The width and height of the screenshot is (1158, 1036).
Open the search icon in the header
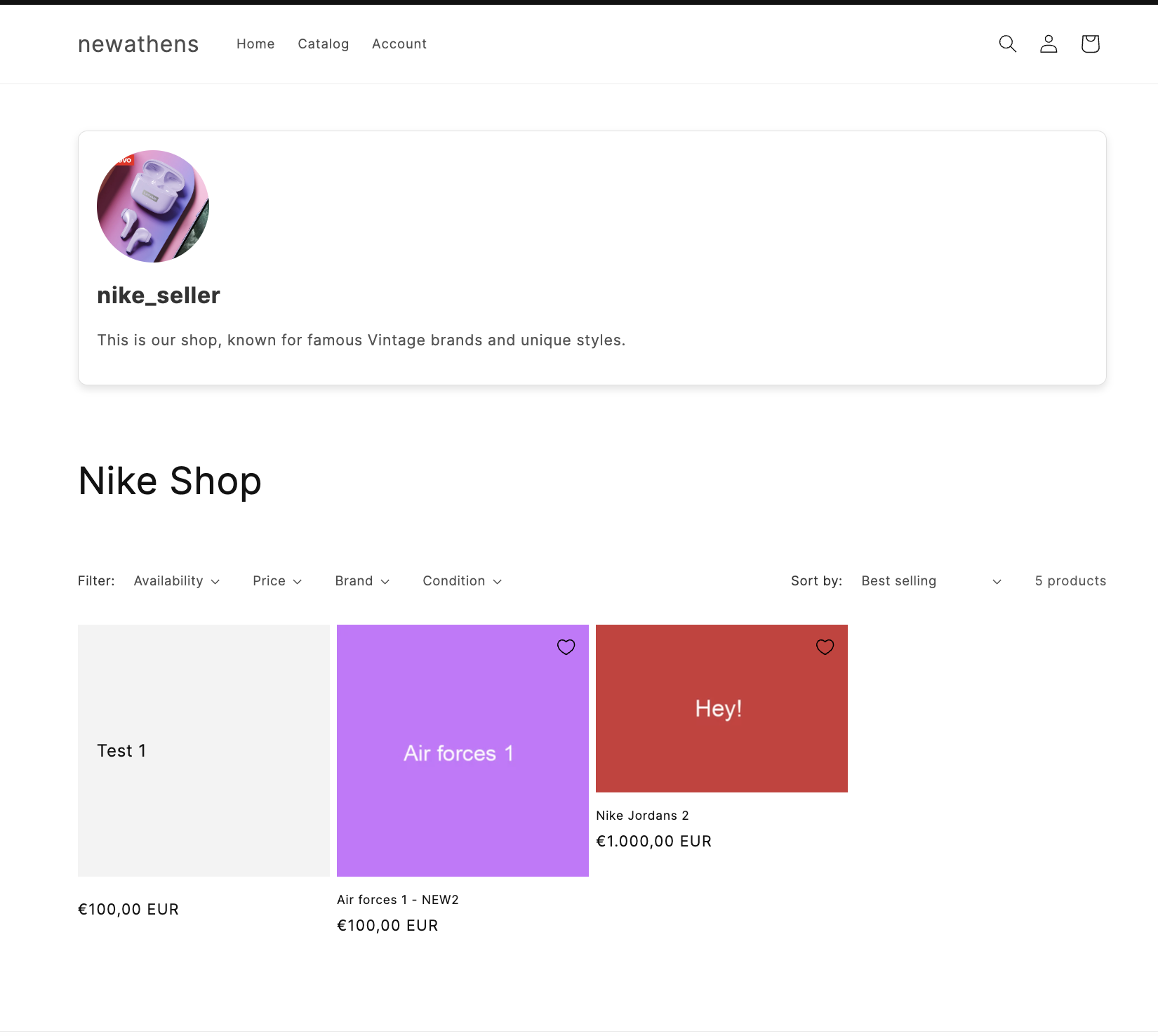1006,44
